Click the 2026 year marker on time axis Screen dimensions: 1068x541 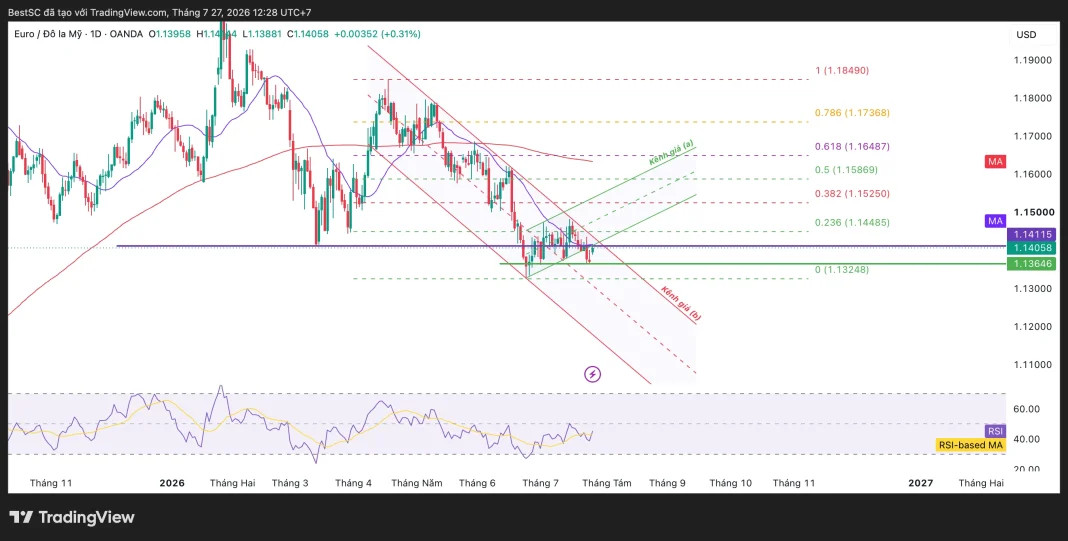point(172,483)
